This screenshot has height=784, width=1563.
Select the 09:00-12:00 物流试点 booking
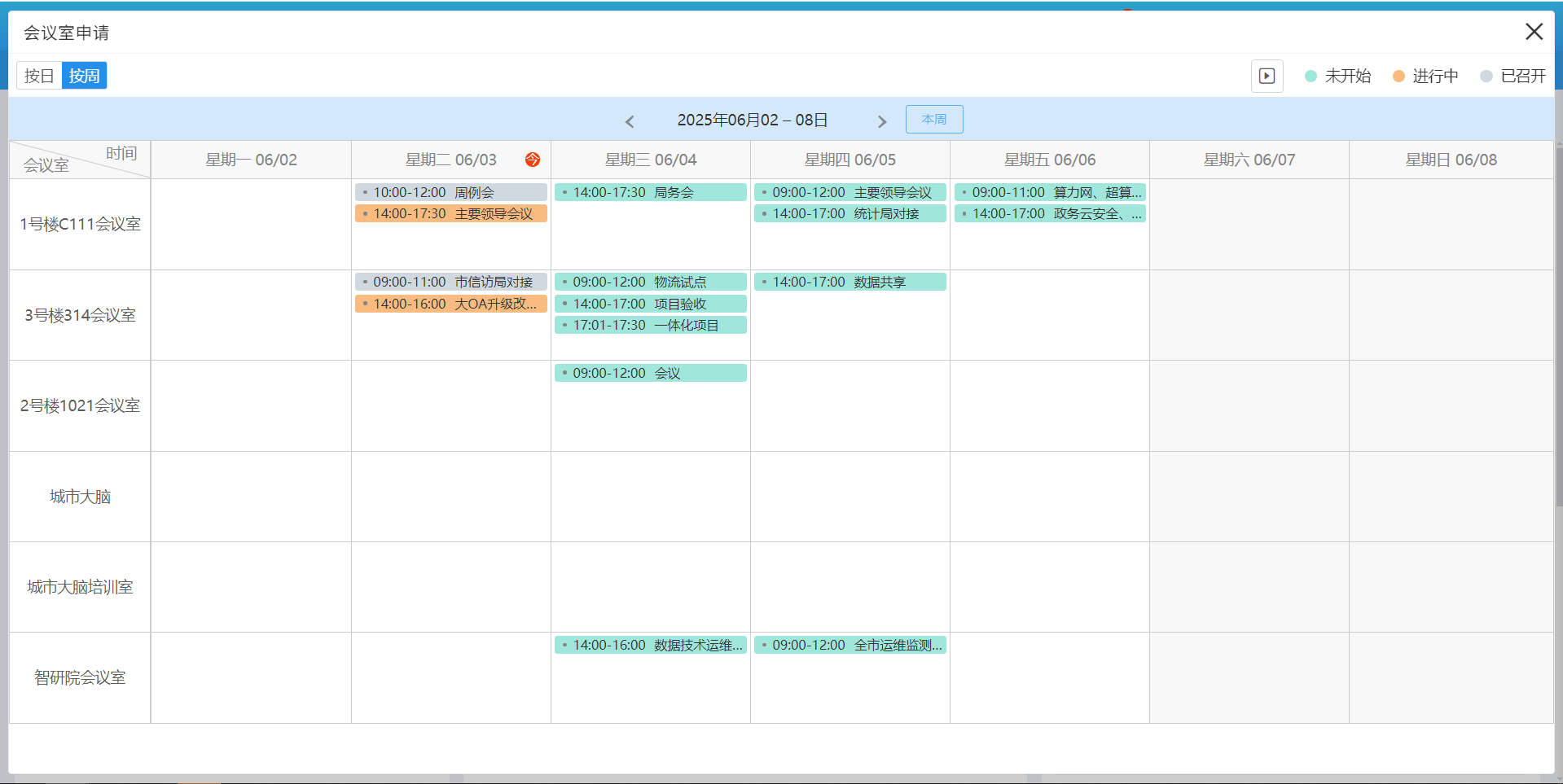click(650, 282)
